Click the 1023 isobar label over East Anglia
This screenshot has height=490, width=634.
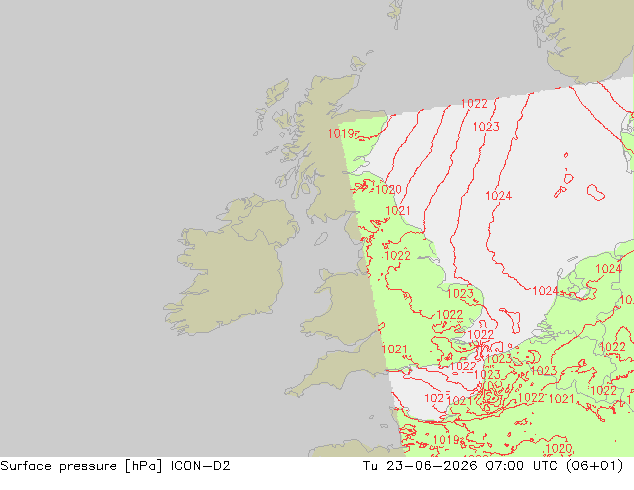(460, 294)
